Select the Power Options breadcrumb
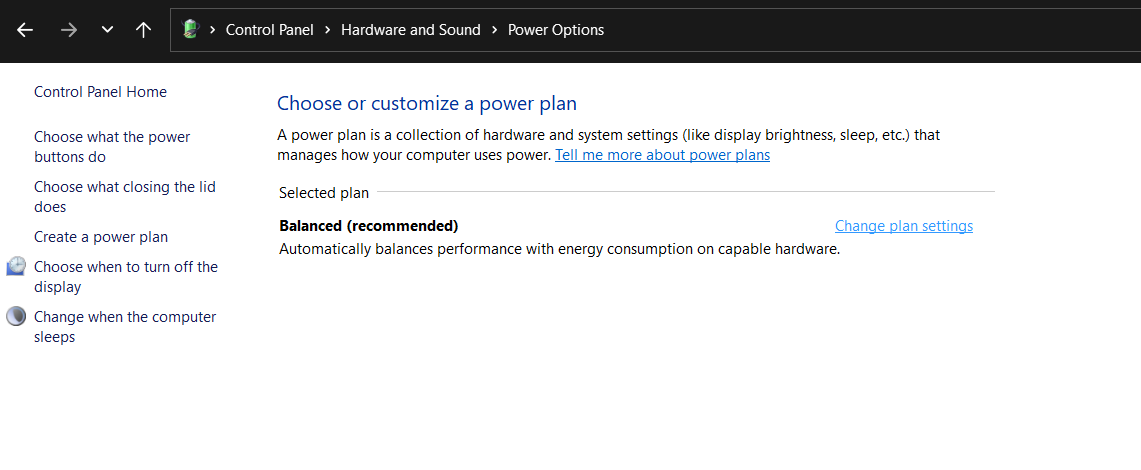1141x470 pixels. (556, 30)
